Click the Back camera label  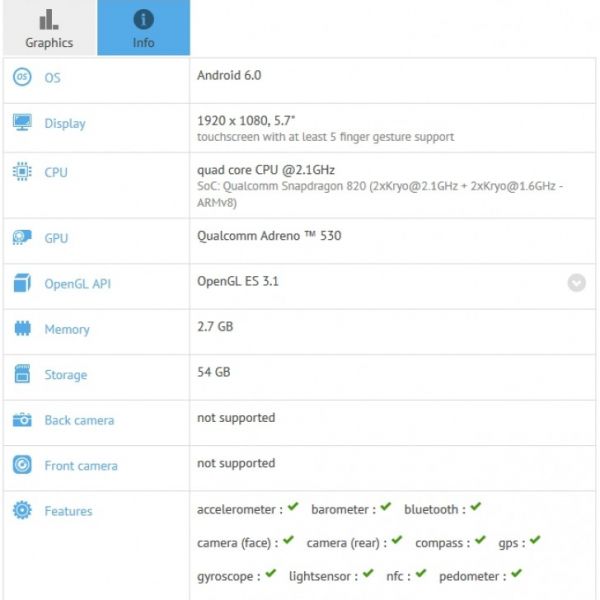click(x=79, y=420)
